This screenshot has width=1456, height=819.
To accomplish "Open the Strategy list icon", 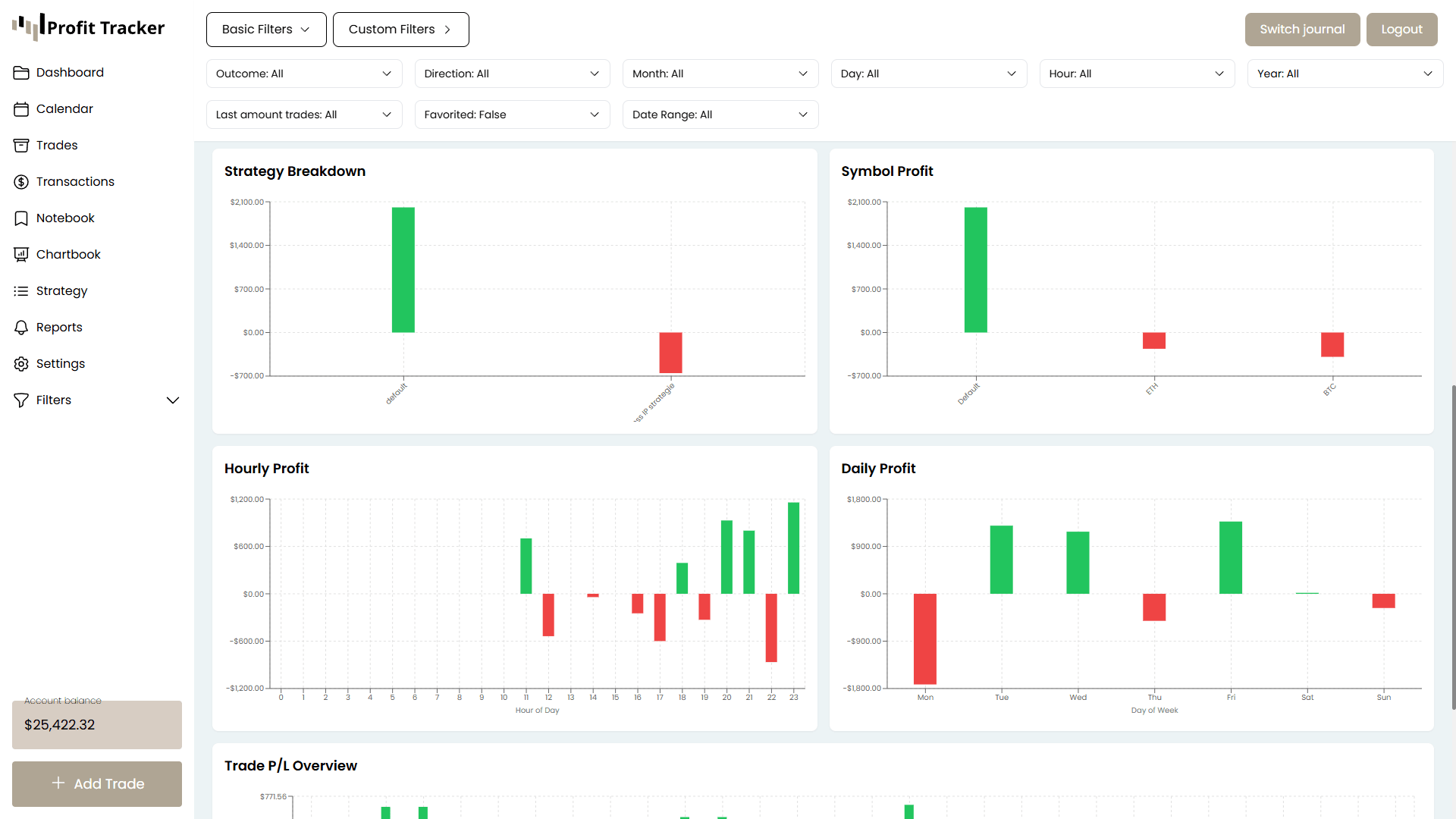I will pyautogui.click(x=22, y=290).
